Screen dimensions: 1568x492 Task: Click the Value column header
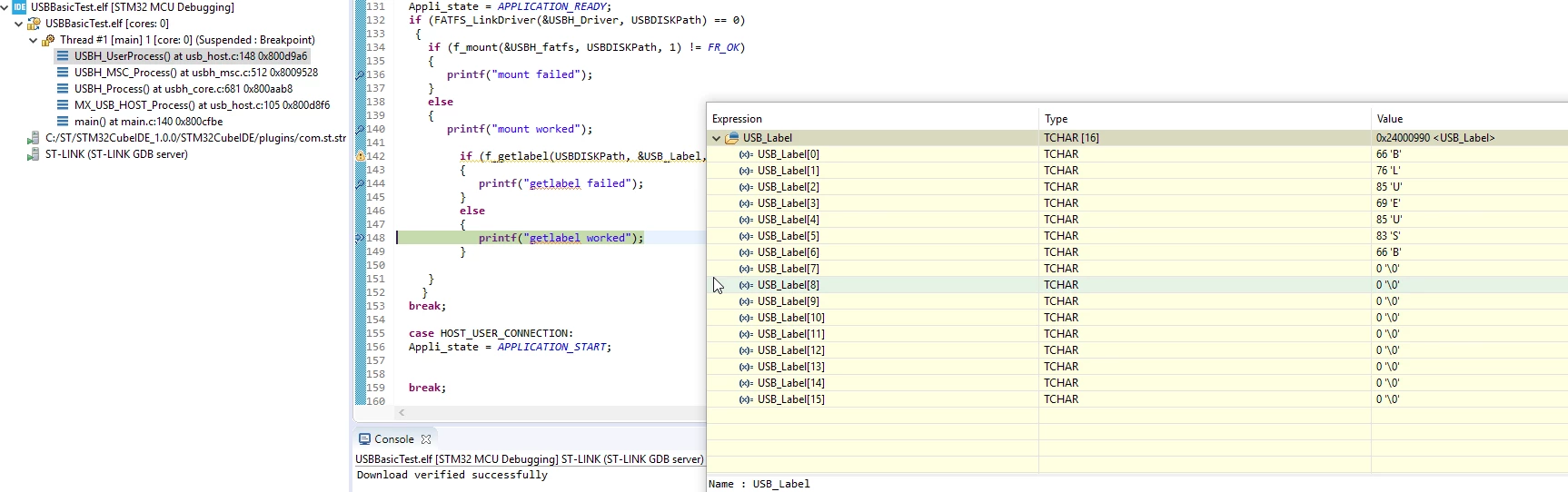tap(1470, 119)
